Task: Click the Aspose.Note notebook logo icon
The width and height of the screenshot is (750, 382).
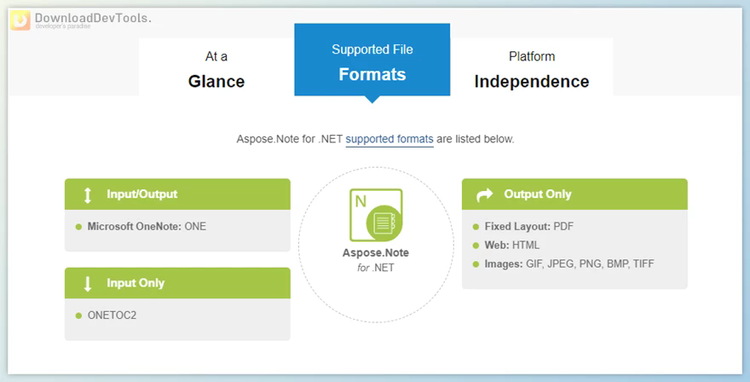Action: tap(376, 215)
